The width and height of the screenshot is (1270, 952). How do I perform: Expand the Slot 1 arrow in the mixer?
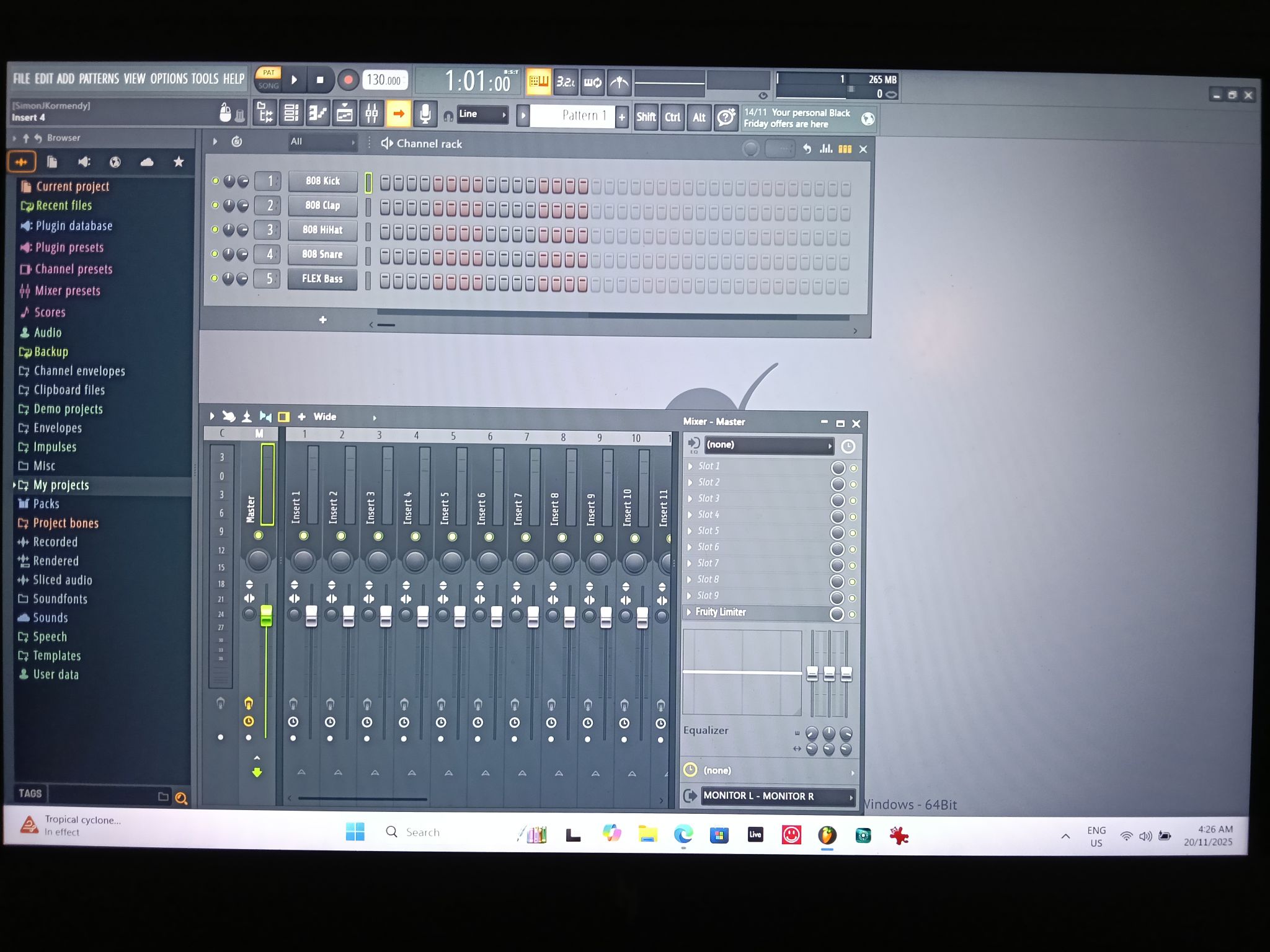coord(690,466)
